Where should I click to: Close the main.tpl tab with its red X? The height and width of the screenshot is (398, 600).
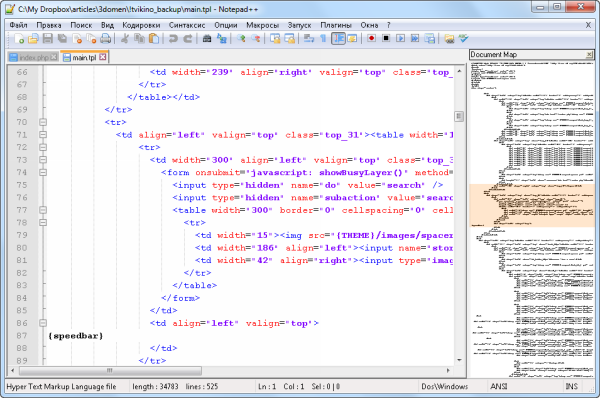coord(103,57)
